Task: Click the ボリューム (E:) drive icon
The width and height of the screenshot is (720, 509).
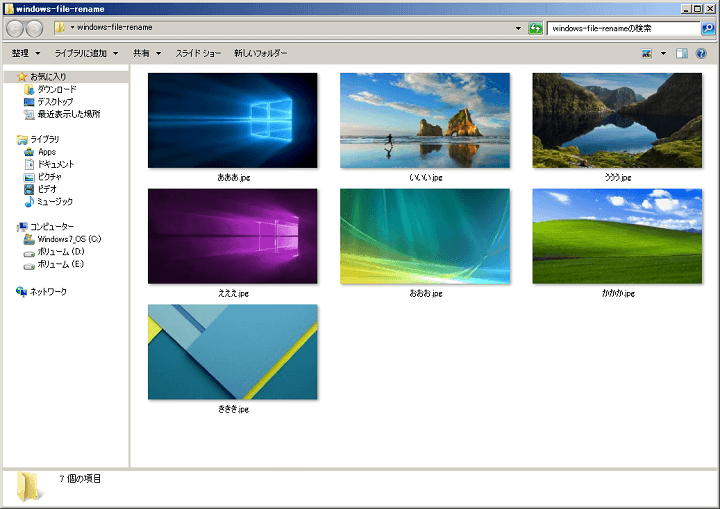Action: coord(29,266)
